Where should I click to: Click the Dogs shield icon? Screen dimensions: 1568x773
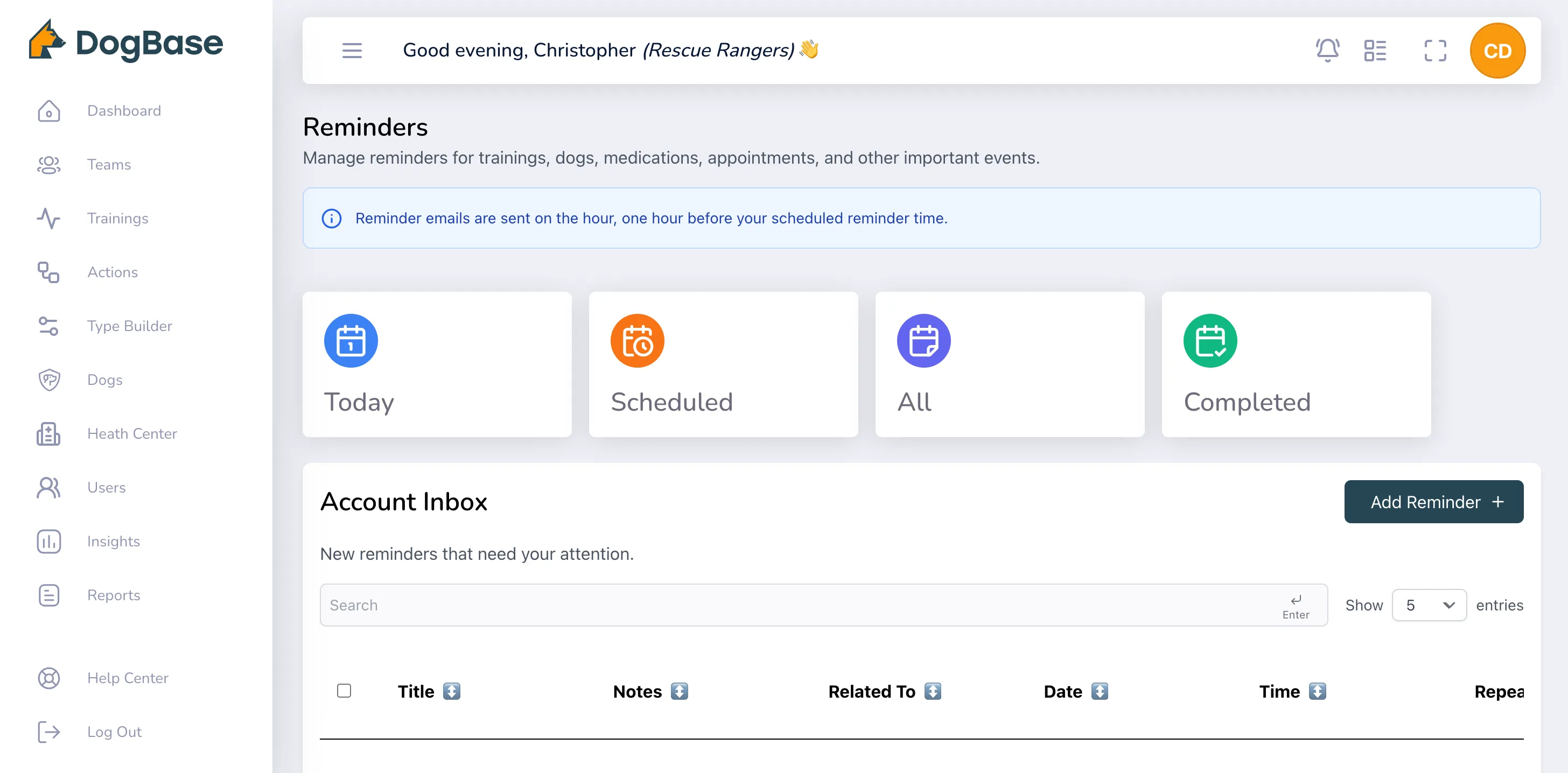tap(48, 380)
